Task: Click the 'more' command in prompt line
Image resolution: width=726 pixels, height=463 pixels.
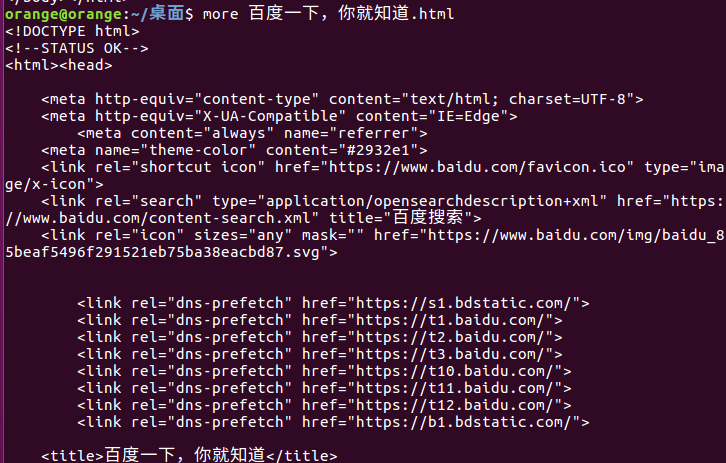Action: tap(220, 14)
